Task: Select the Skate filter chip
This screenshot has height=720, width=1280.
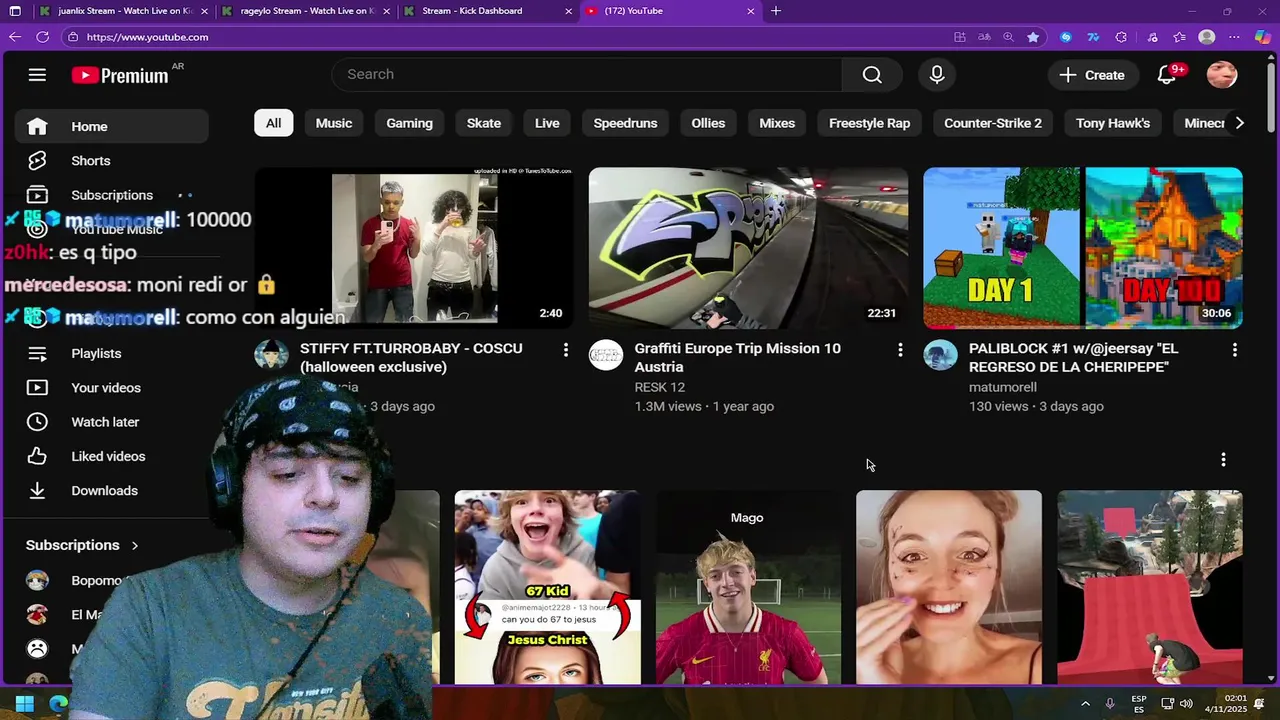Action: tap(484, 123)
